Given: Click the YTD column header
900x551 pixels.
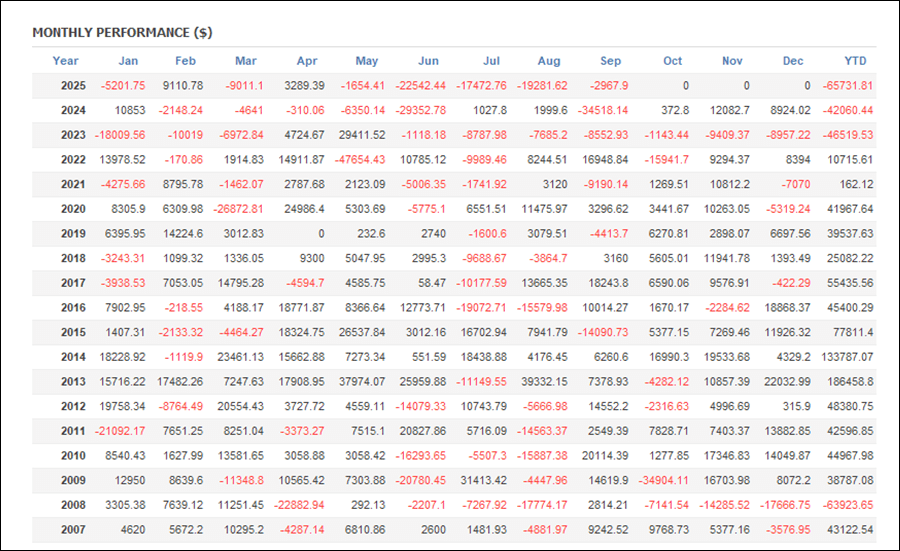Looking at the screenshot, I should [855, 61].
